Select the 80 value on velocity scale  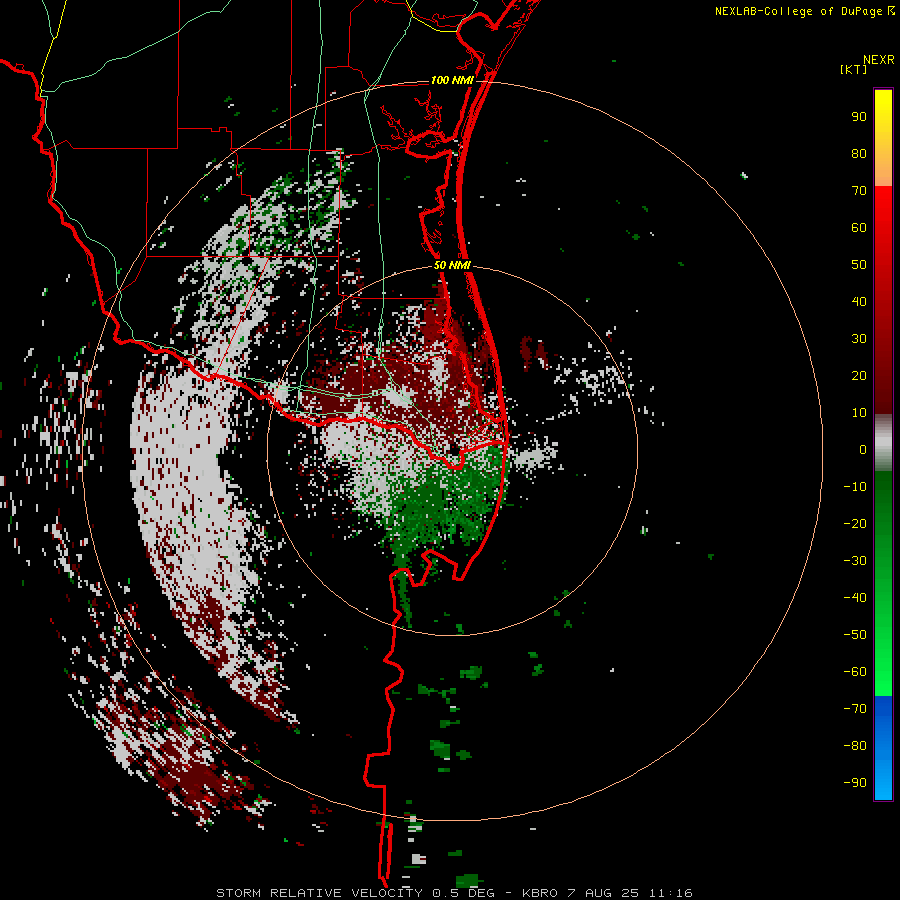(x=859, y=154)
